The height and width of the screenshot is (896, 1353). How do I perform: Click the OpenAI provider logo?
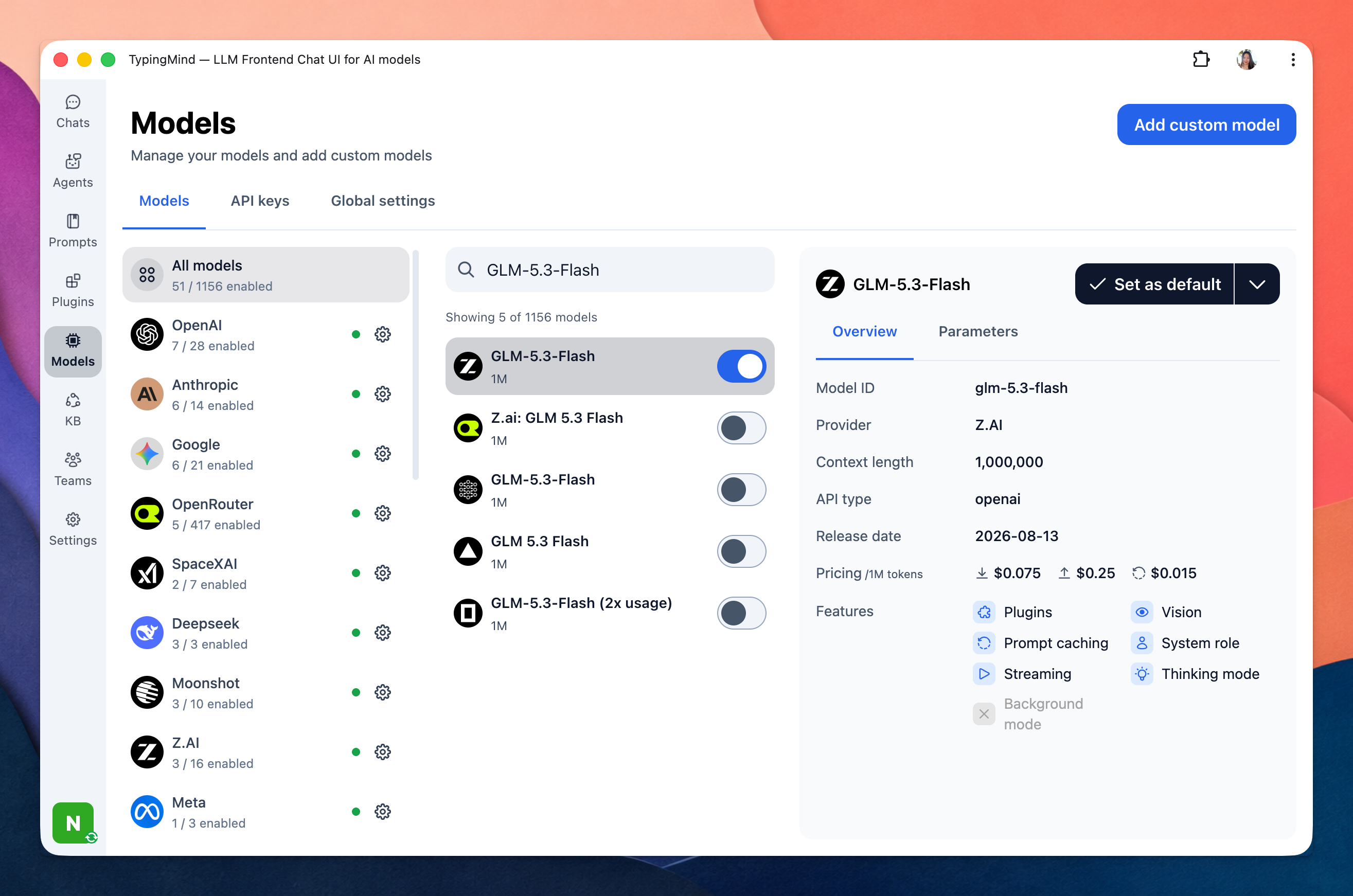[147, 334]
